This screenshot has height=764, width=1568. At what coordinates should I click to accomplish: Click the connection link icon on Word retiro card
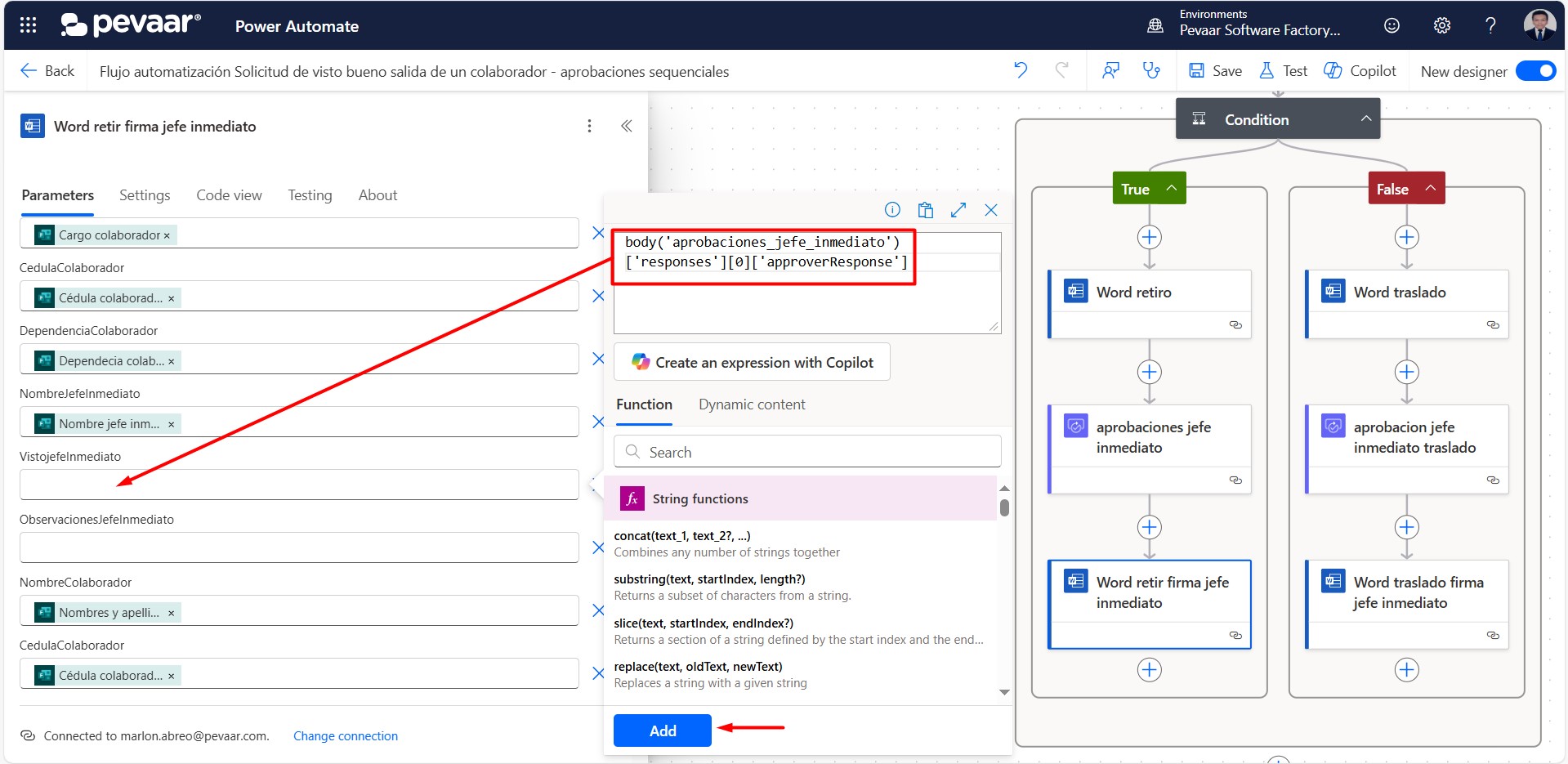[x=1235, y=325]
